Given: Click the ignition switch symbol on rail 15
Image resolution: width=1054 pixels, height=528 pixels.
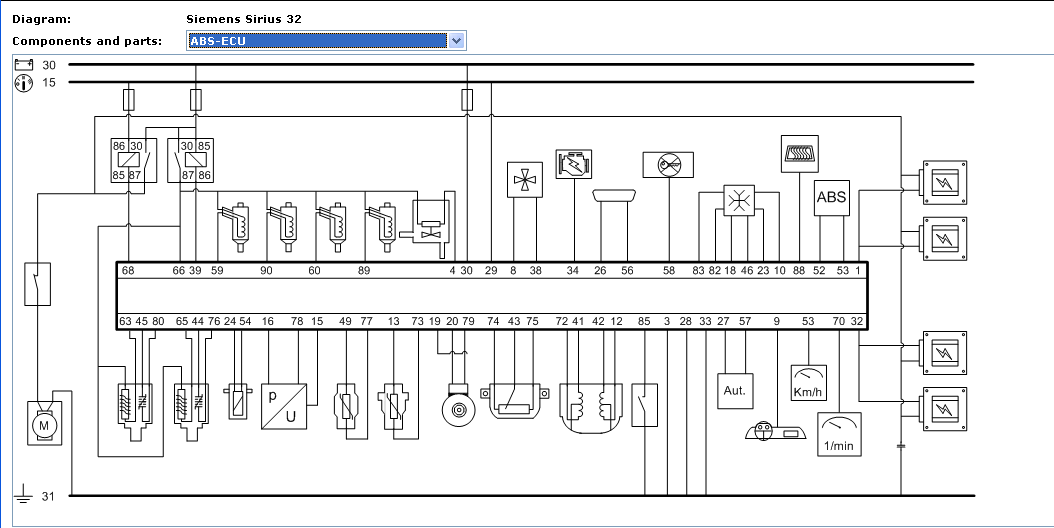Looking at the screenshot, I should click(x=24, y=83).
